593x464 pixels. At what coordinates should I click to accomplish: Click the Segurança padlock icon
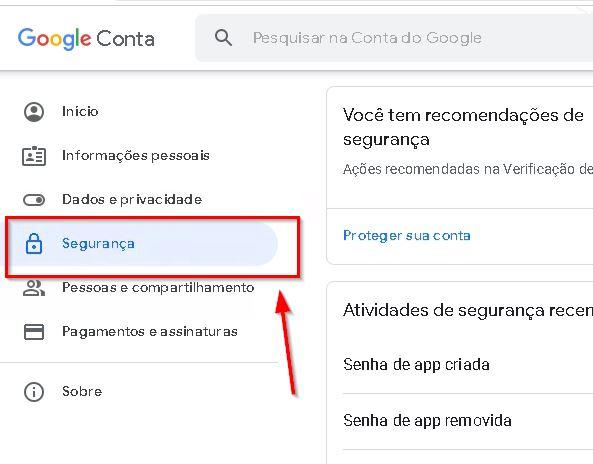click(34, 244)
